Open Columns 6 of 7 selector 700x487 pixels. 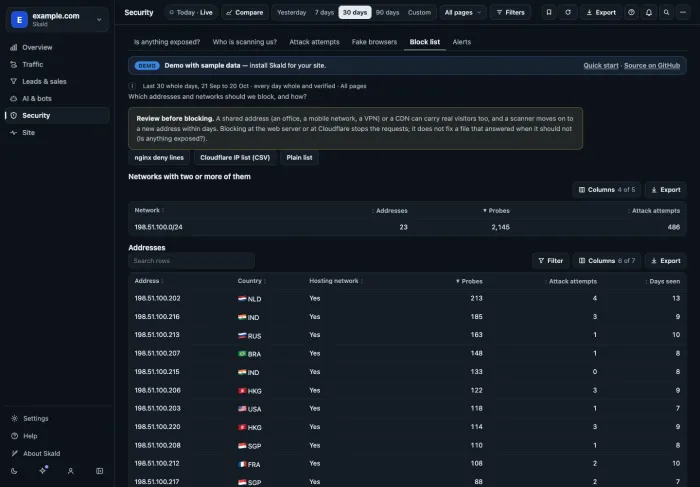(607, 261)
